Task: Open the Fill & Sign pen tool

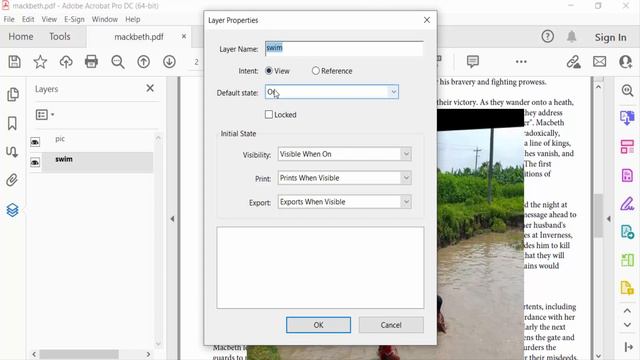Action: point(627,203)
